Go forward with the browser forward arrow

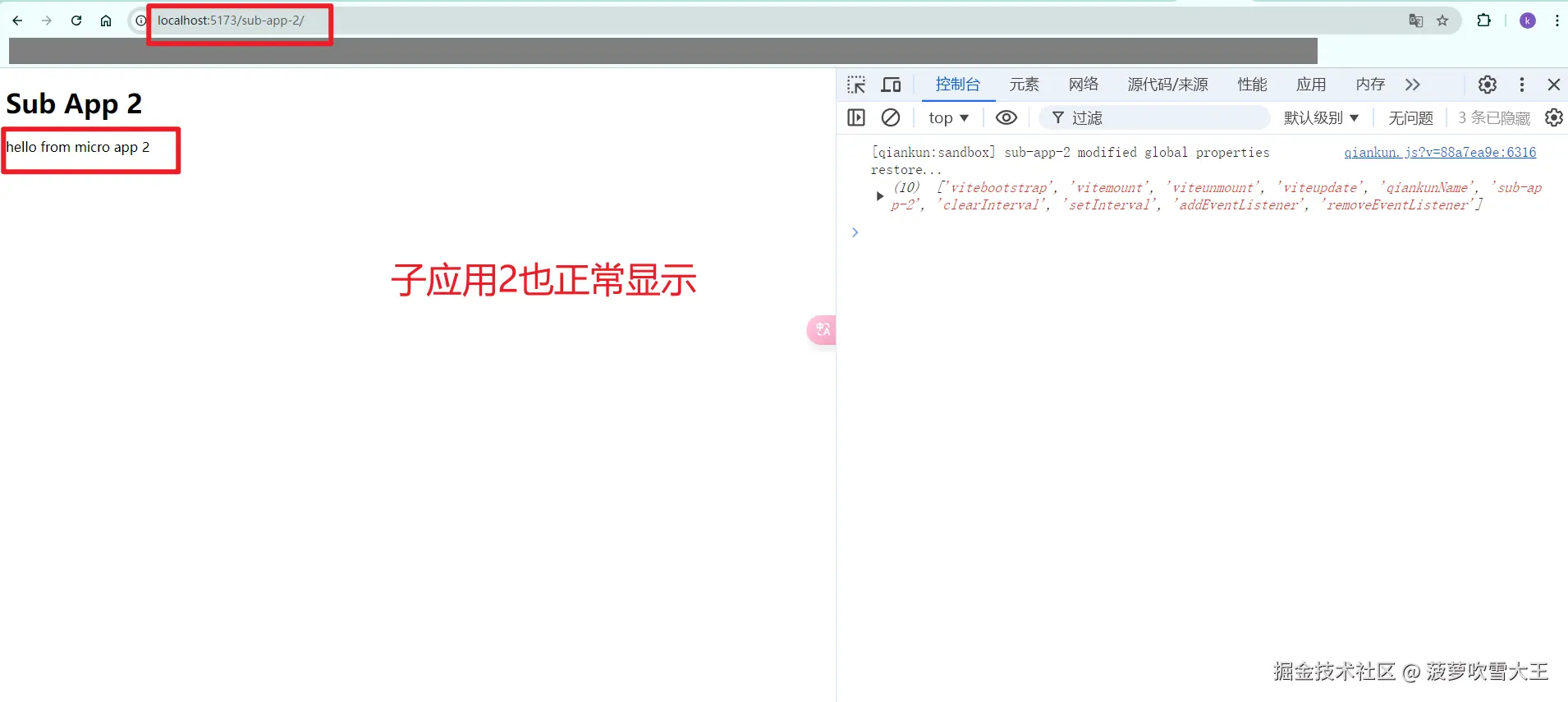click(x=47, y=21)
